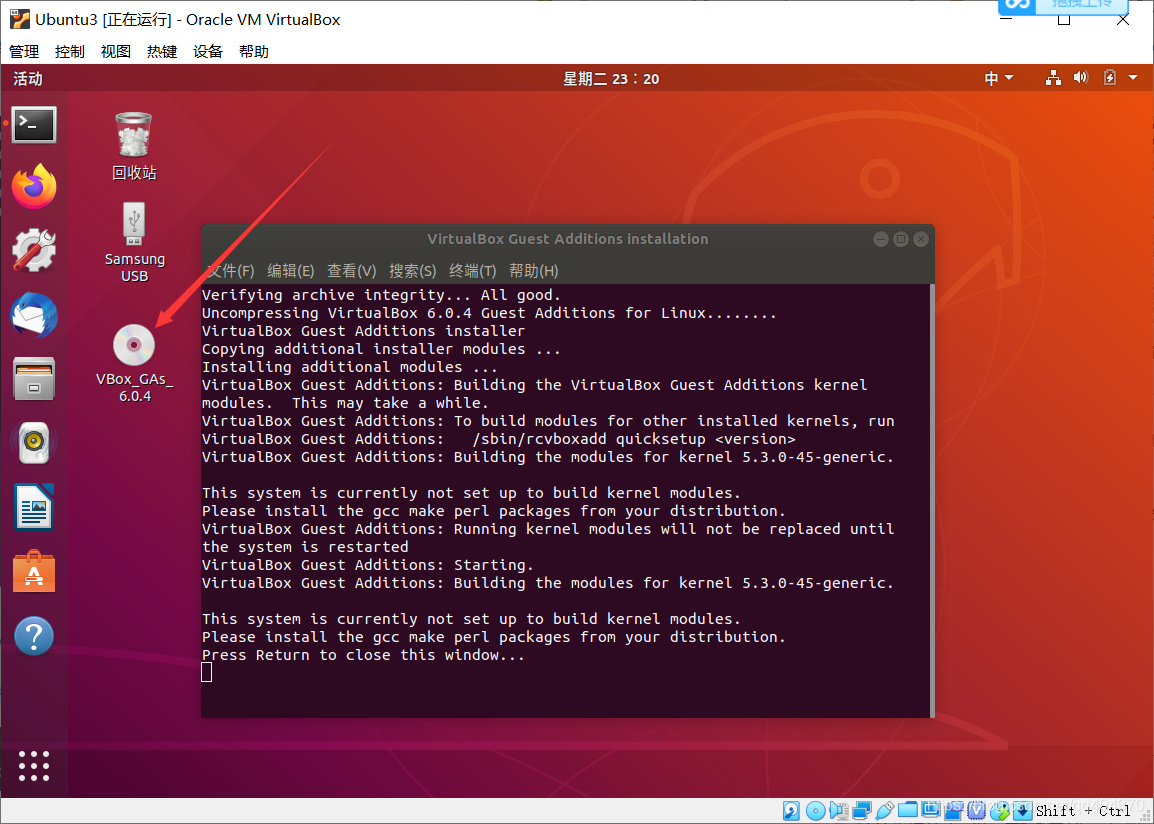Open the Files manager dock icon
This screenshot has height=824, width=1154.
coord(34,379)
